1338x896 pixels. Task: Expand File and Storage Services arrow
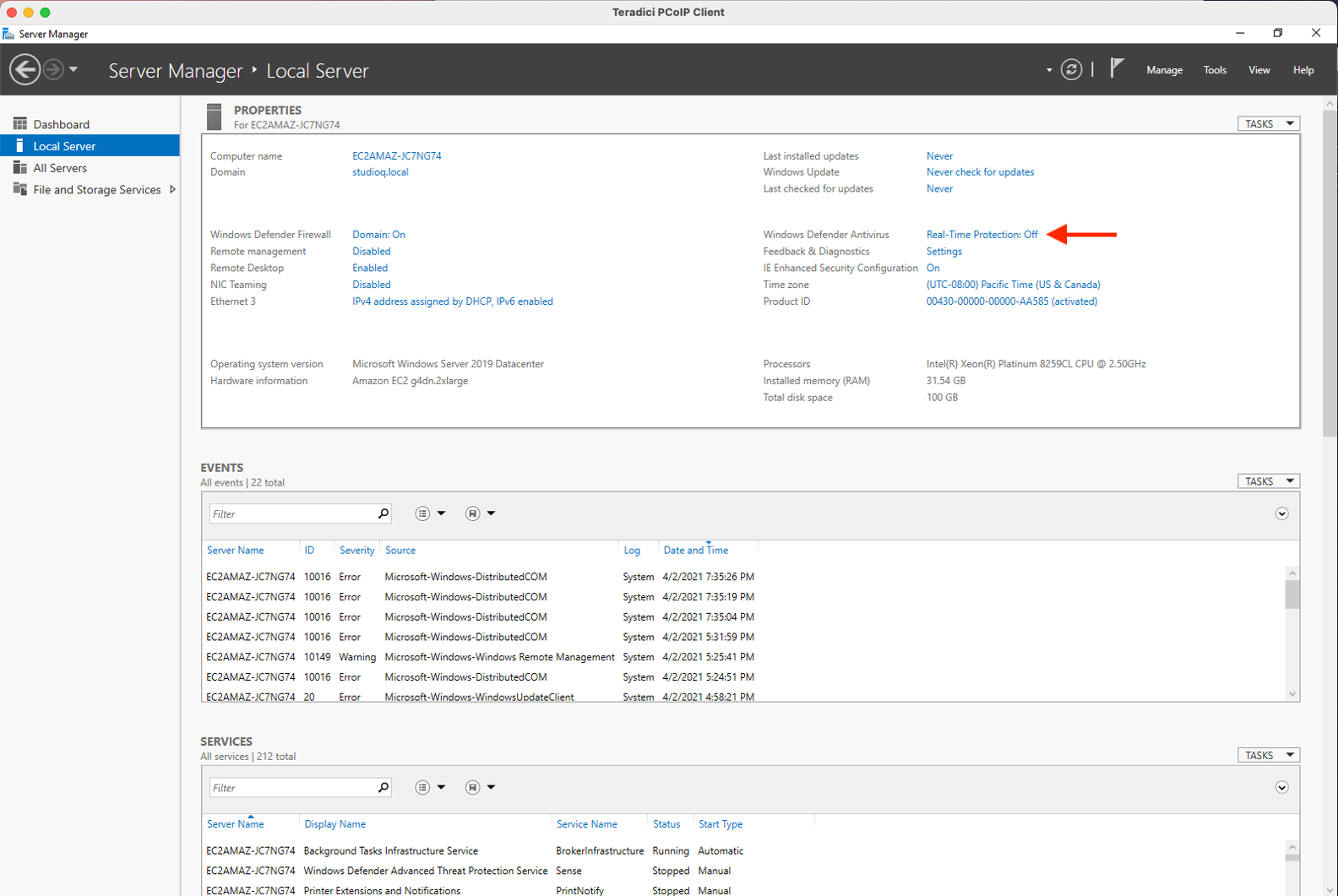click(172, 189)
